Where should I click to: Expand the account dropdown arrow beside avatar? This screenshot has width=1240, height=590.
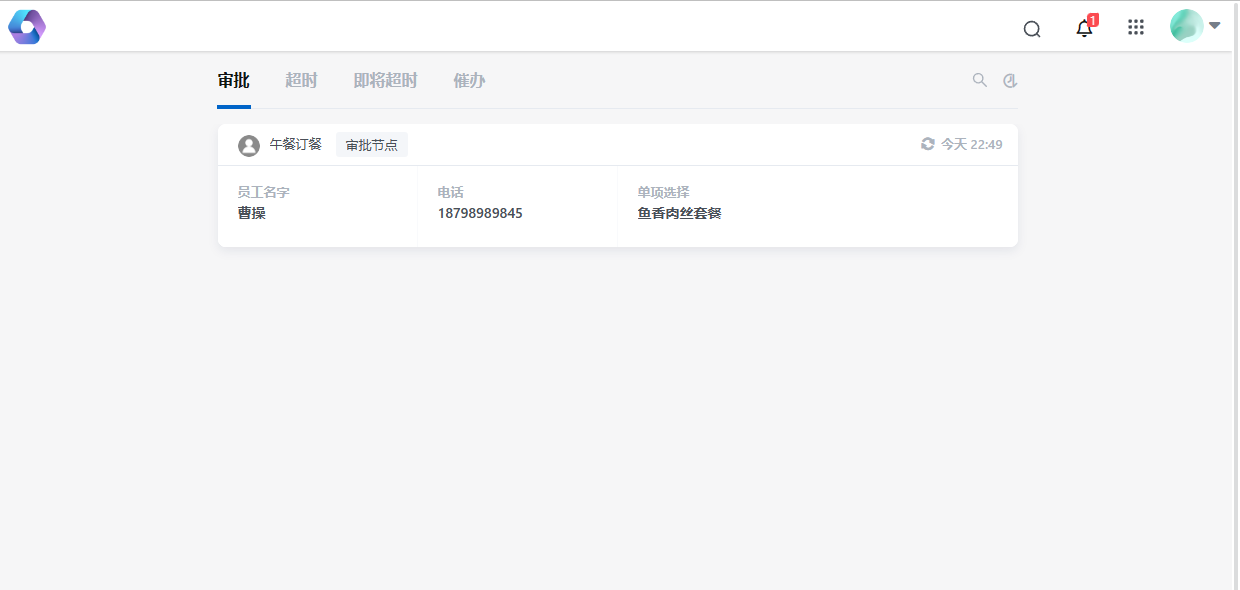(x=1215, y=25)
